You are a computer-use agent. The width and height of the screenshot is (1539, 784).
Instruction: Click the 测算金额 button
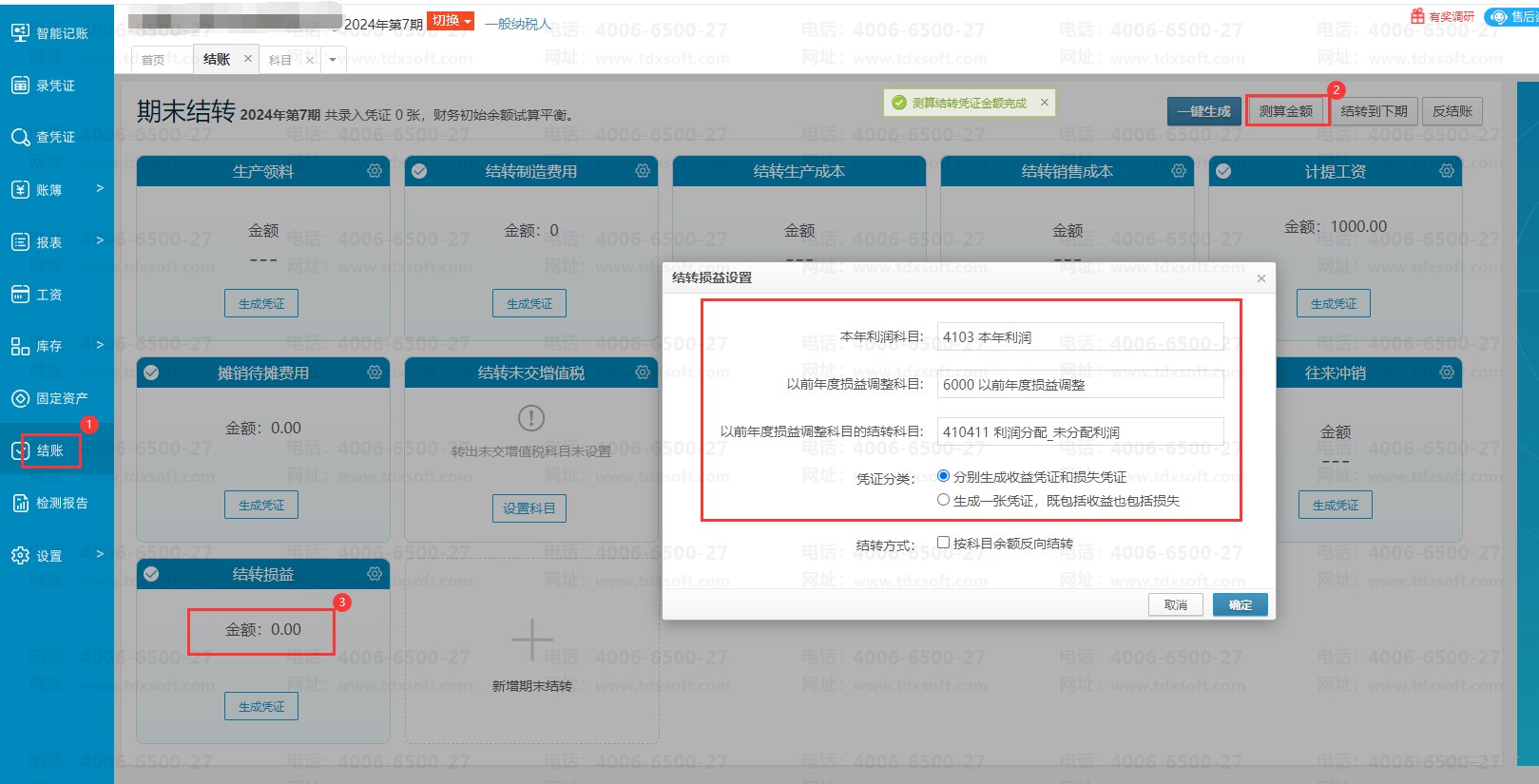click(x=1285, y=111)
